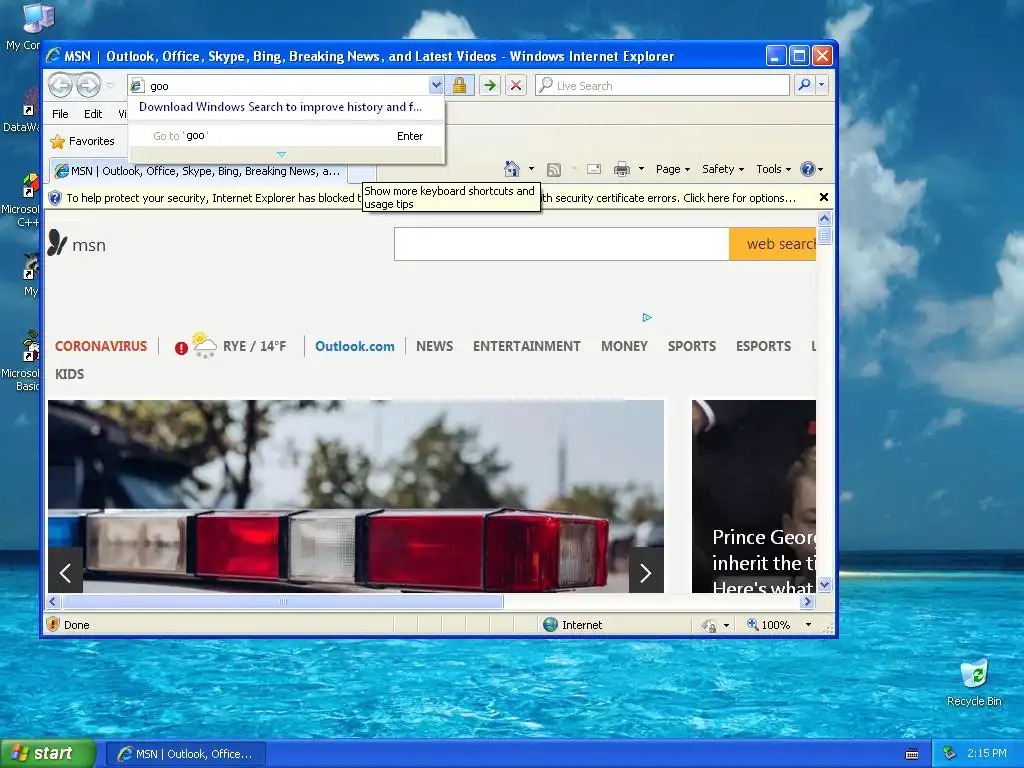This screenshot has height=768, width=1024.
Task: Click the Forward navigation arrow
Action: 88,86
